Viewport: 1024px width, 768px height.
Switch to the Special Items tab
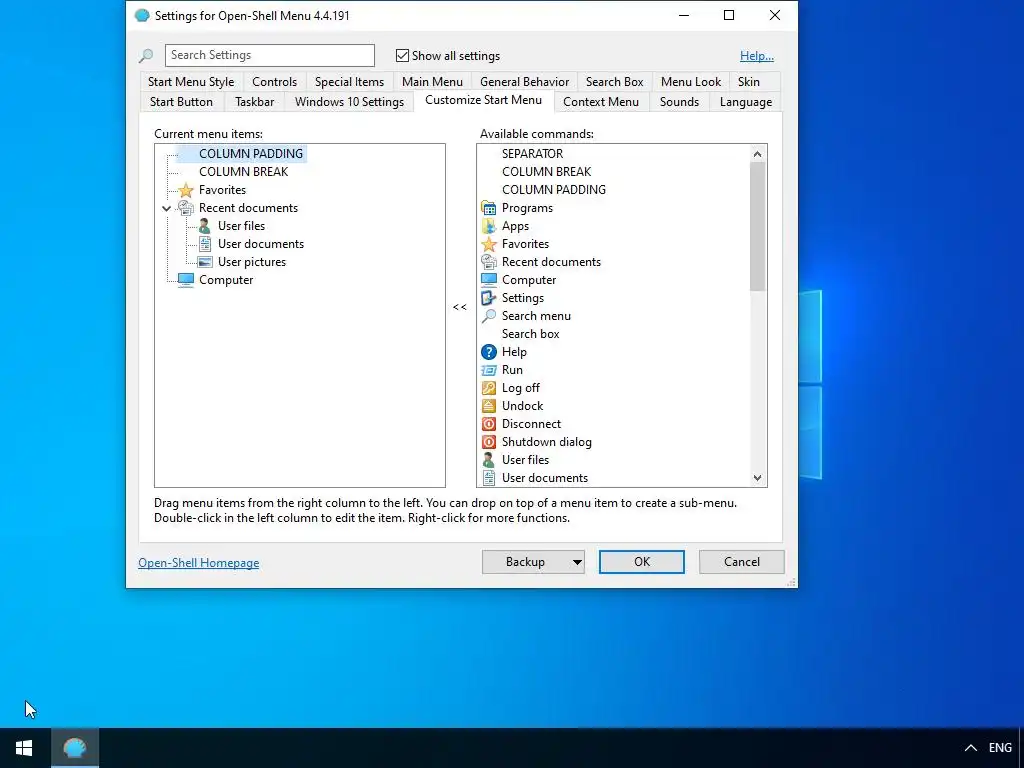click(x=349, y=82)
